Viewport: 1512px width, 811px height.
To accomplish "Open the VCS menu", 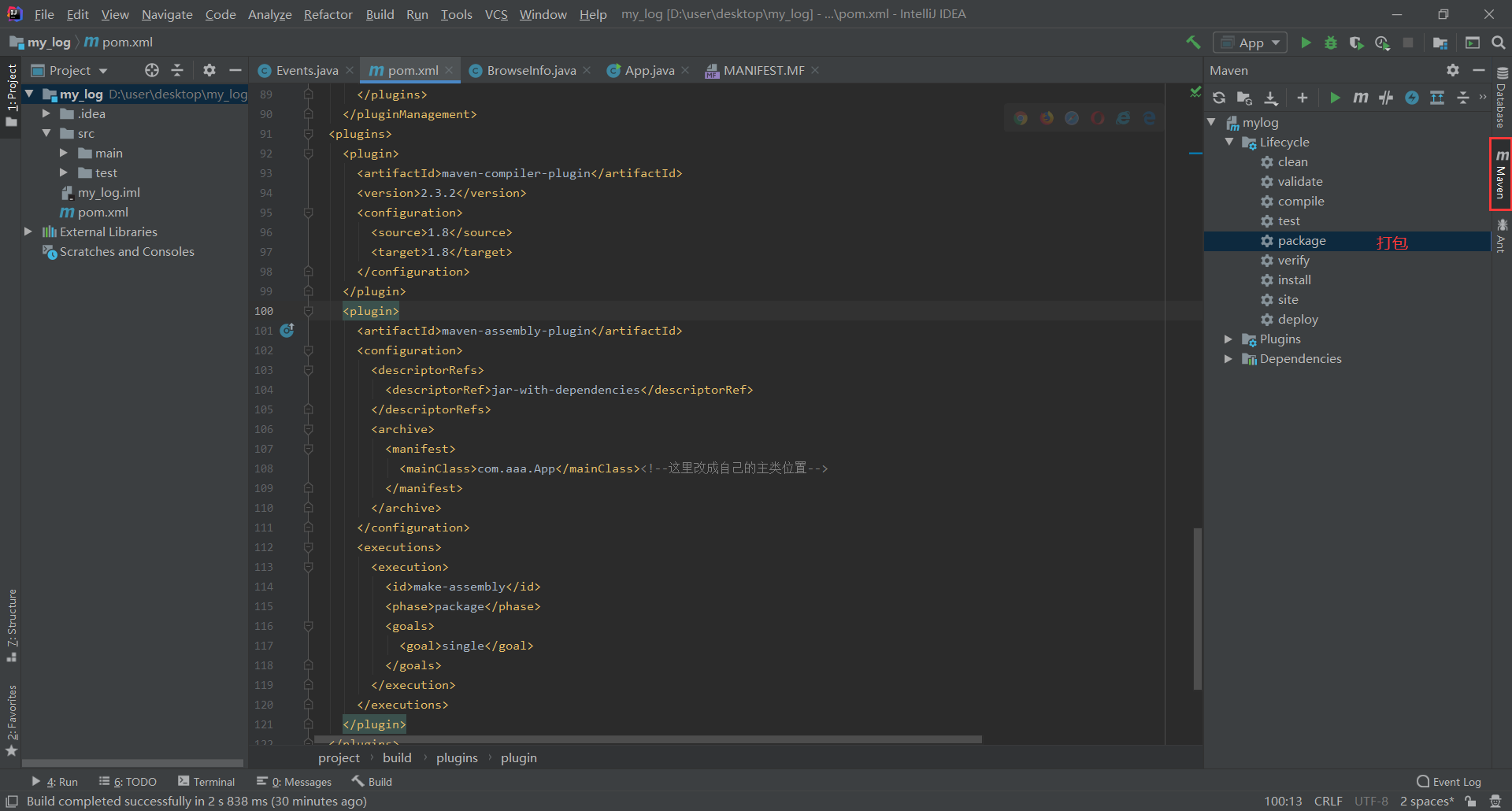I will click(x=495, y=14).
